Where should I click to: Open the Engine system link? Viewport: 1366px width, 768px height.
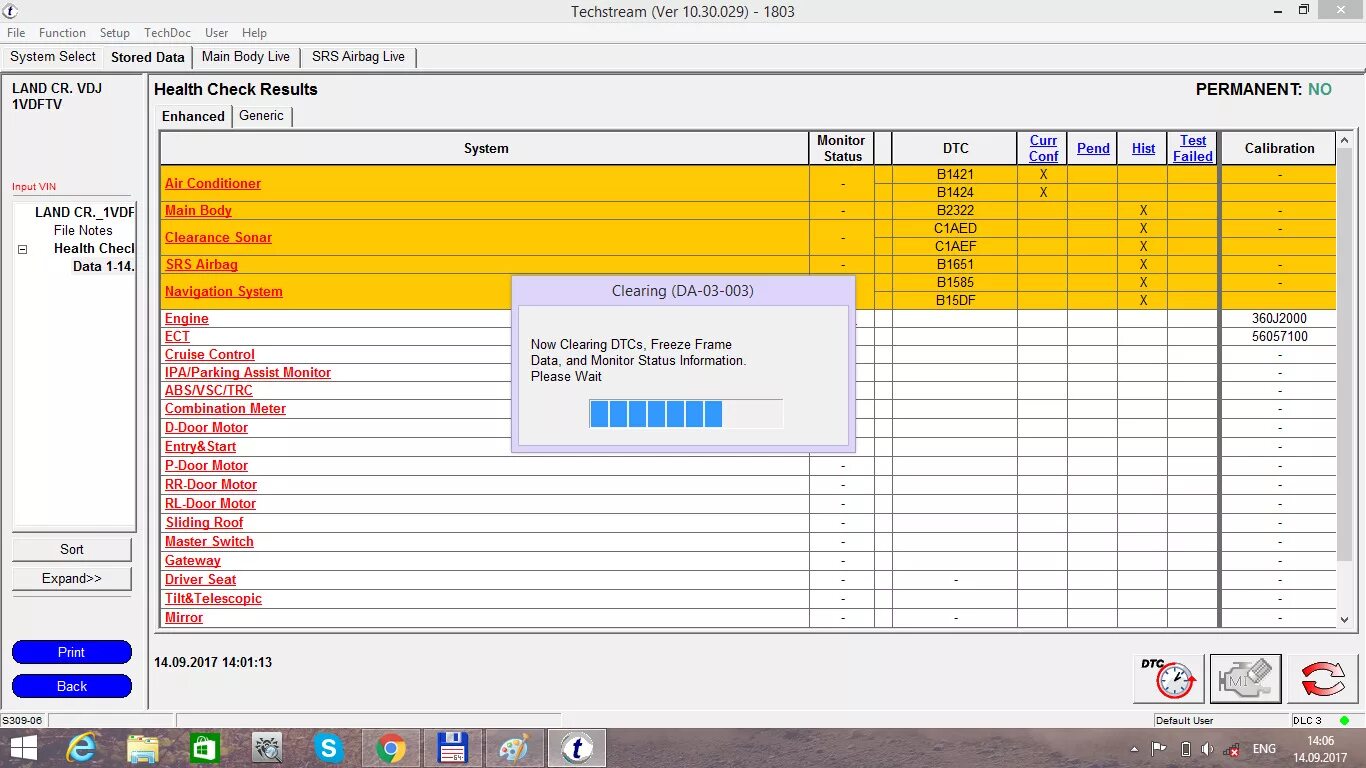(187, 318)
